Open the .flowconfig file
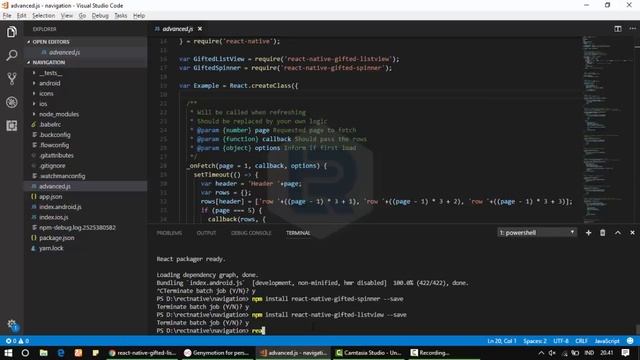 54,145
